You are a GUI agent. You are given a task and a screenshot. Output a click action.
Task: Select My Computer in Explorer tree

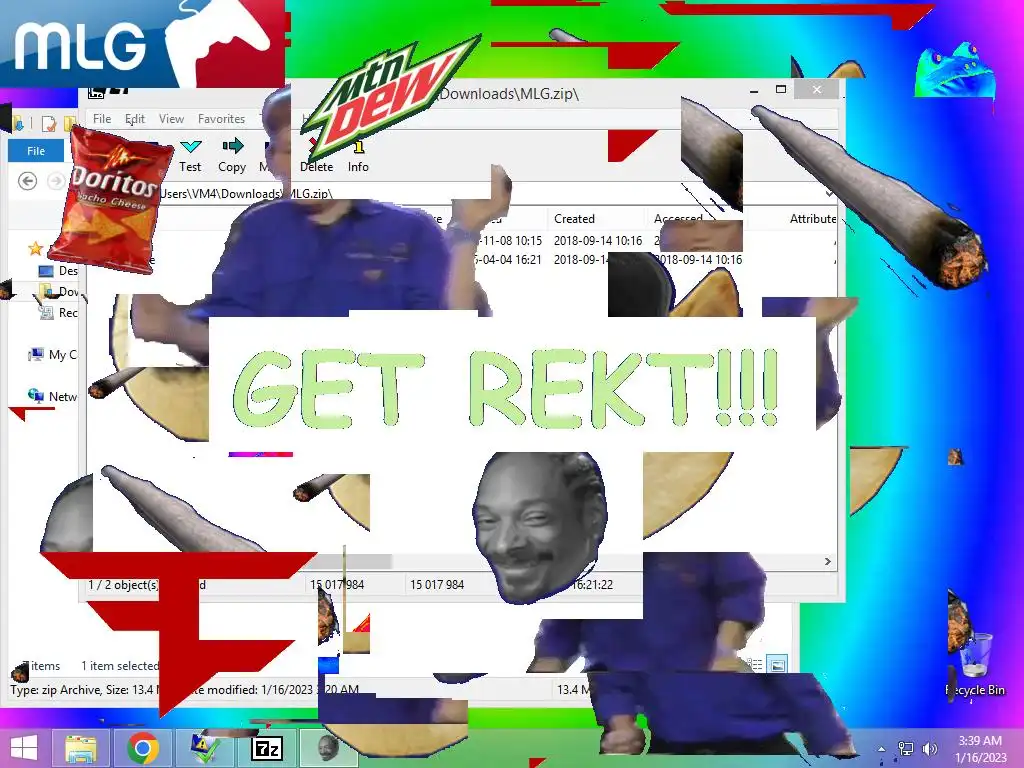tap(52, 355)
